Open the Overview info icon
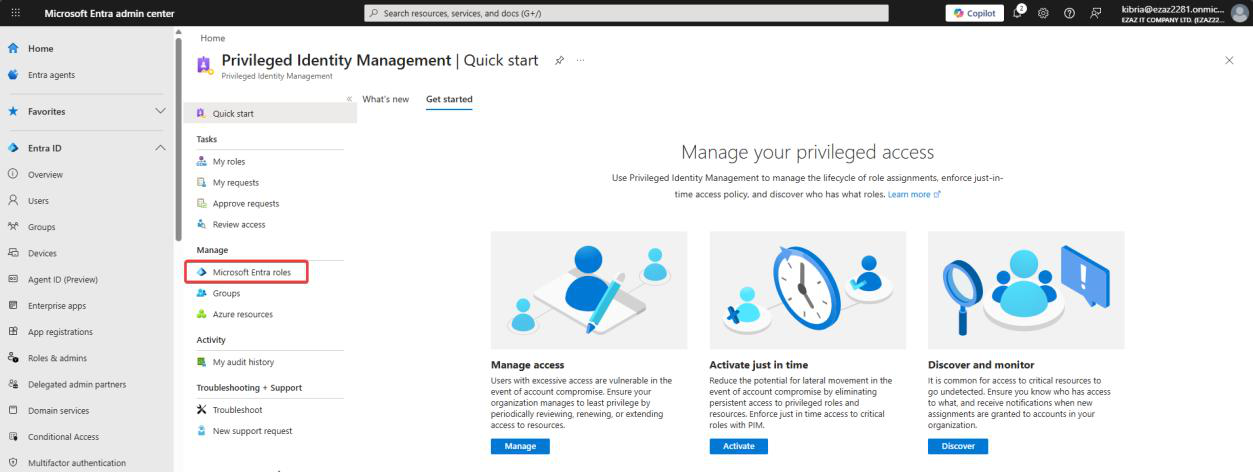 point(13,174)
